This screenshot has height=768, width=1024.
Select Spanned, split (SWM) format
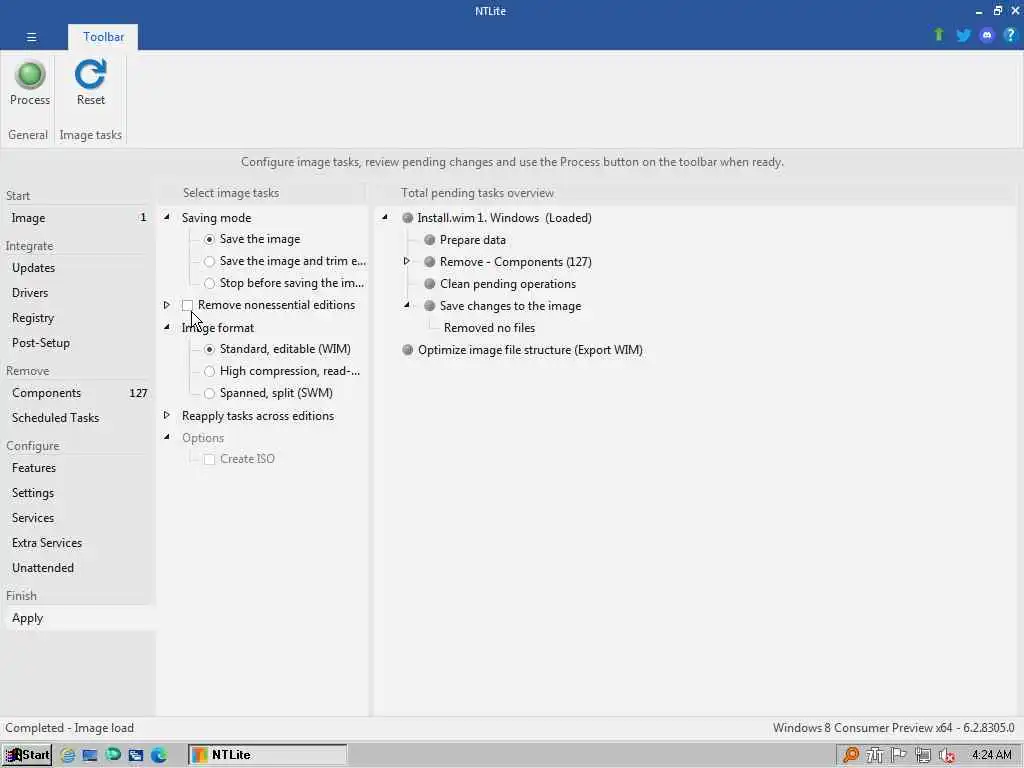coord(209,393)
